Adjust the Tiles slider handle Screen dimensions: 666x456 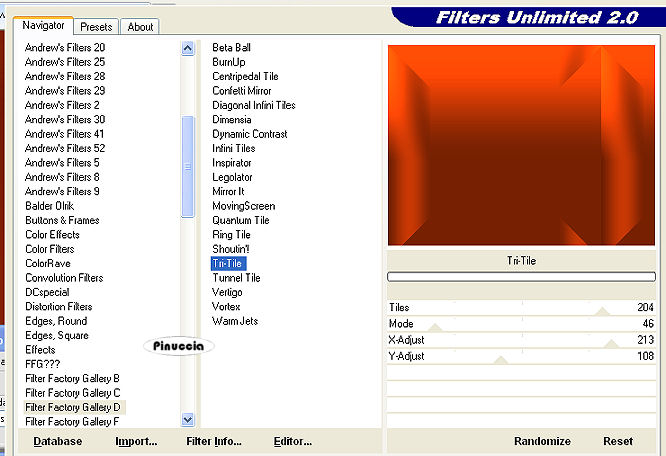coord(602,312)
